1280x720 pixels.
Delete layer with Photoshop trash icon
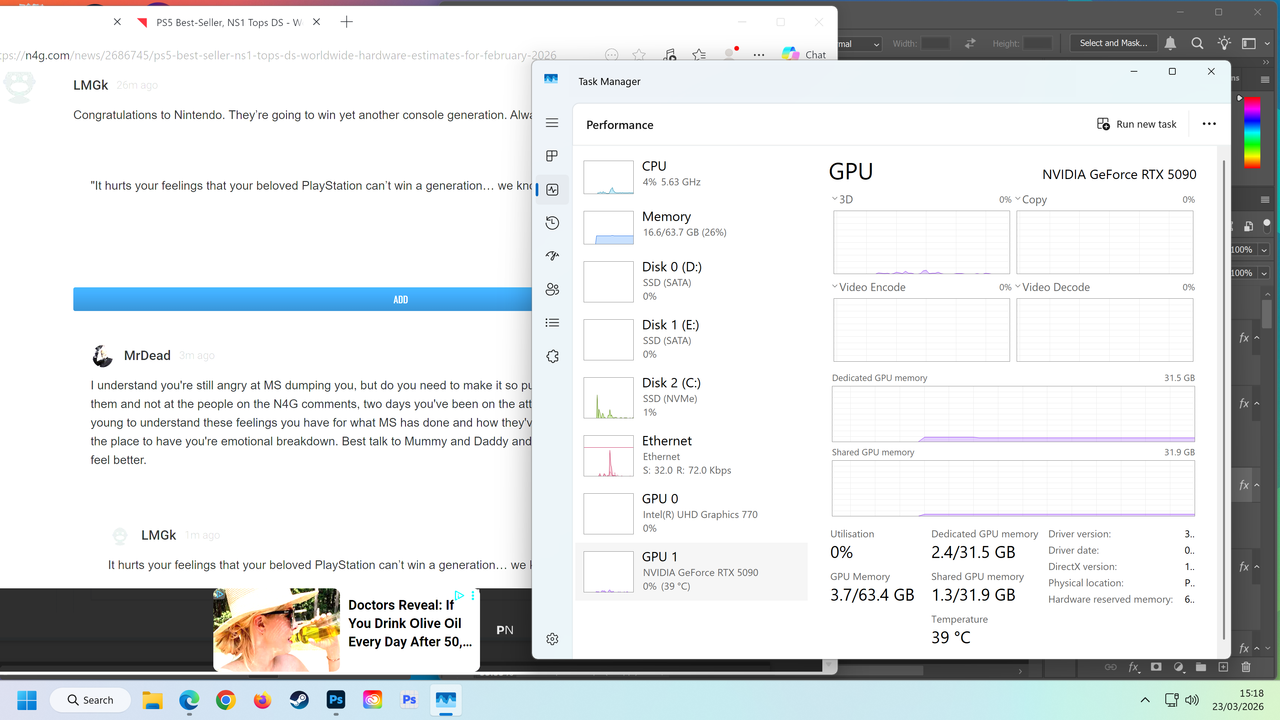[1245, 667]
